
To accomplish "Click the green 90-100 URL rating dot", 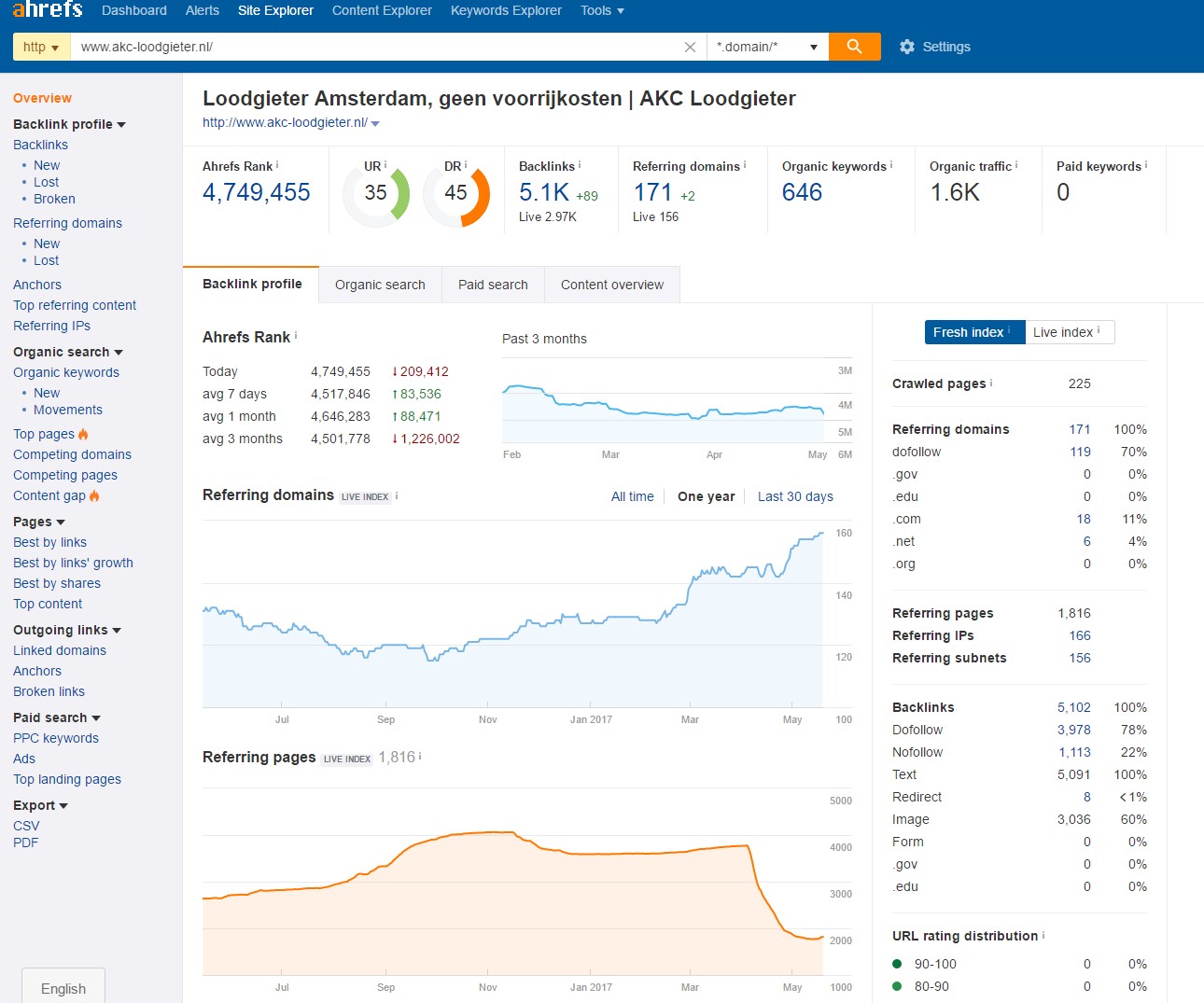I will pos(897,964).
